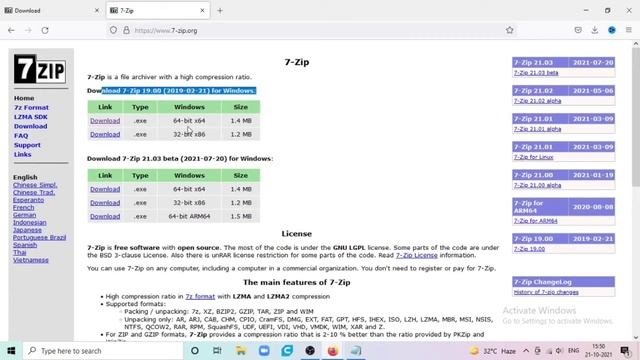This screenshot has height=360, width=640.
Task: Switch language to Esperanto
Action: (x=28, y=200)
